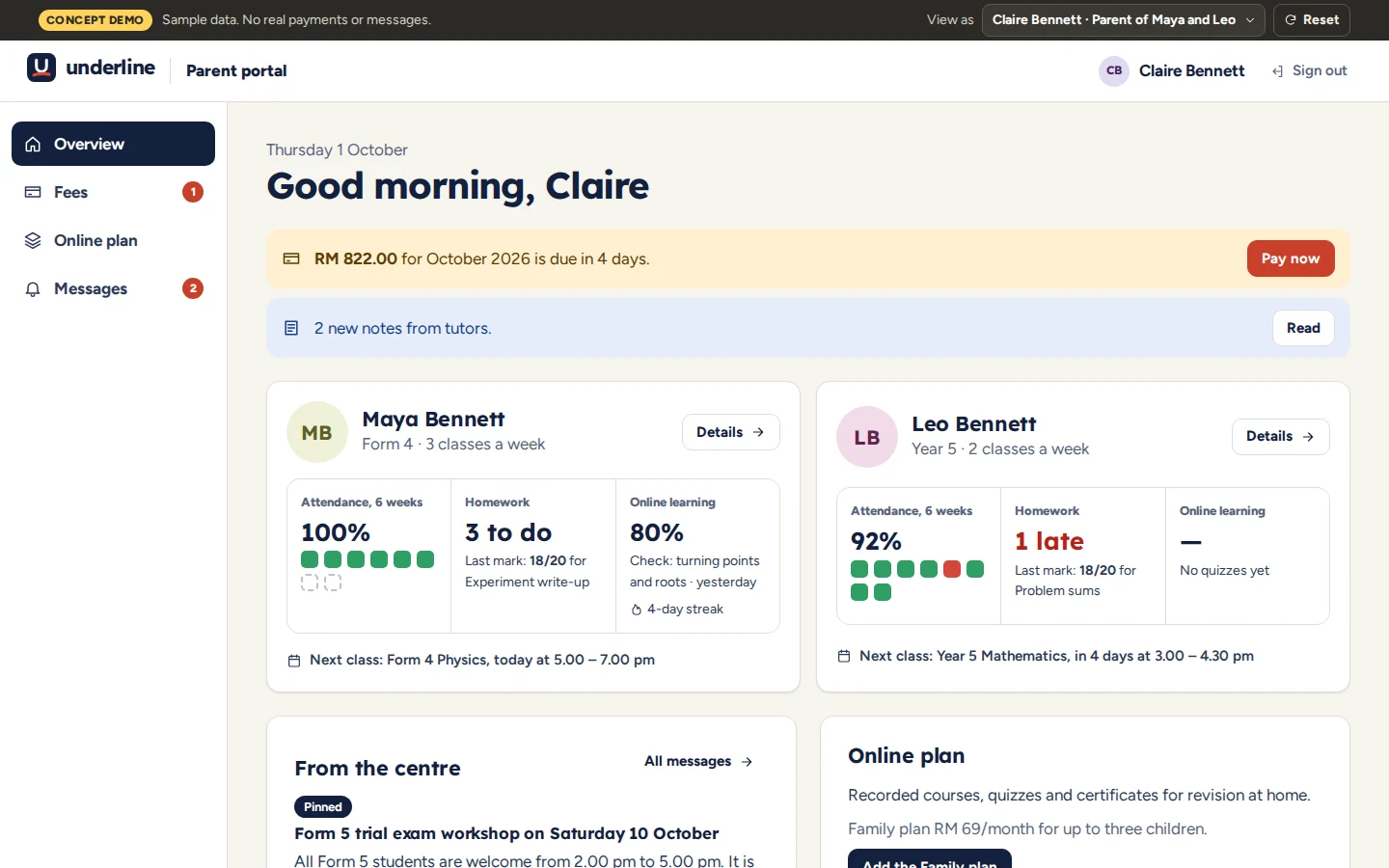Click the Online plan layers icon

33,240
